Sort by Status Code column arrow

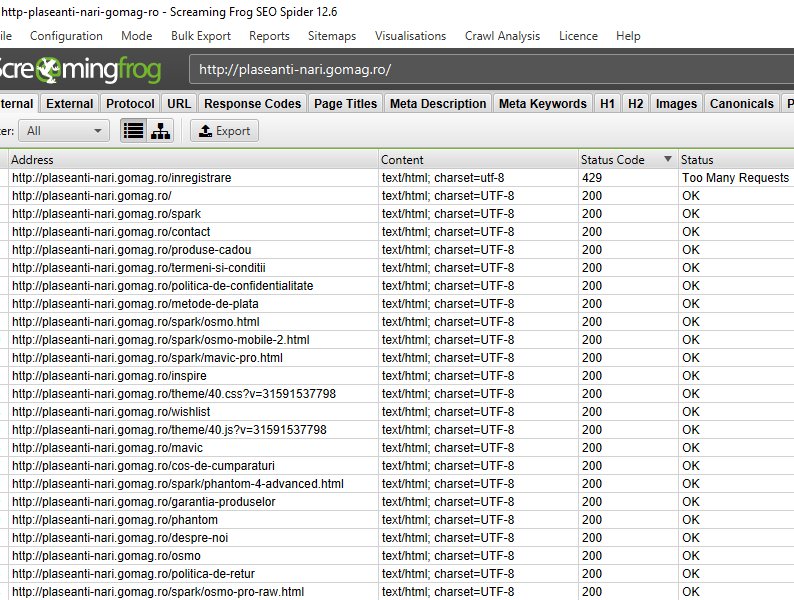(x=667, y=159)
